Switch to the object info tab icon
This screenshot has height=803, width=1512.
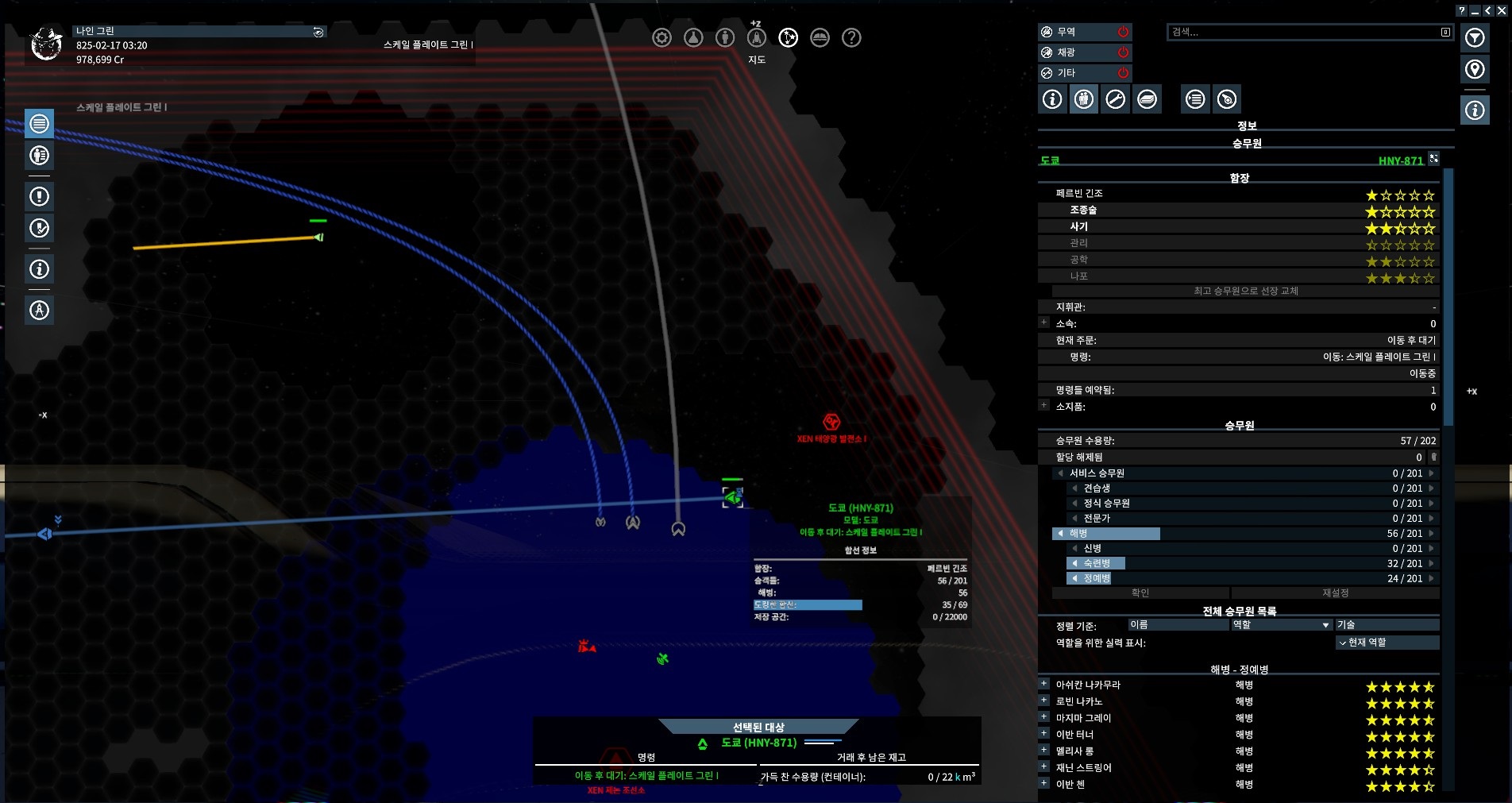click(1052, 99)
